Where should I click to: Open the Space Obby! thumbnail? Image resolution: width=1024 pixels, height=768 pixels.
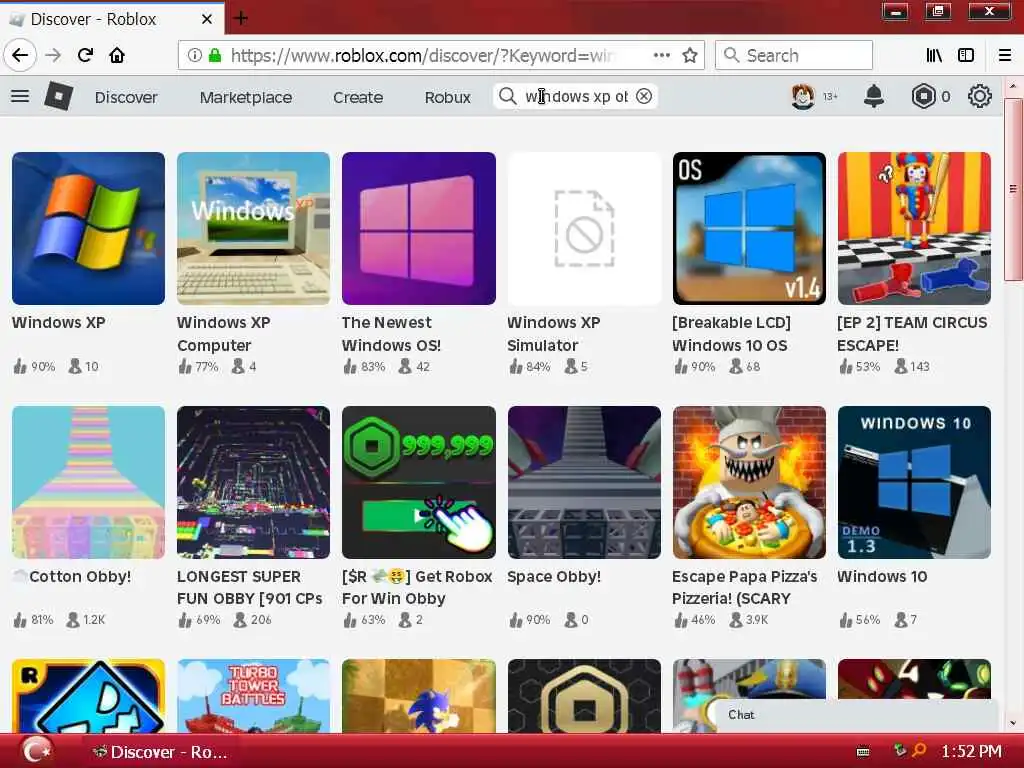[x=584, y=483]
